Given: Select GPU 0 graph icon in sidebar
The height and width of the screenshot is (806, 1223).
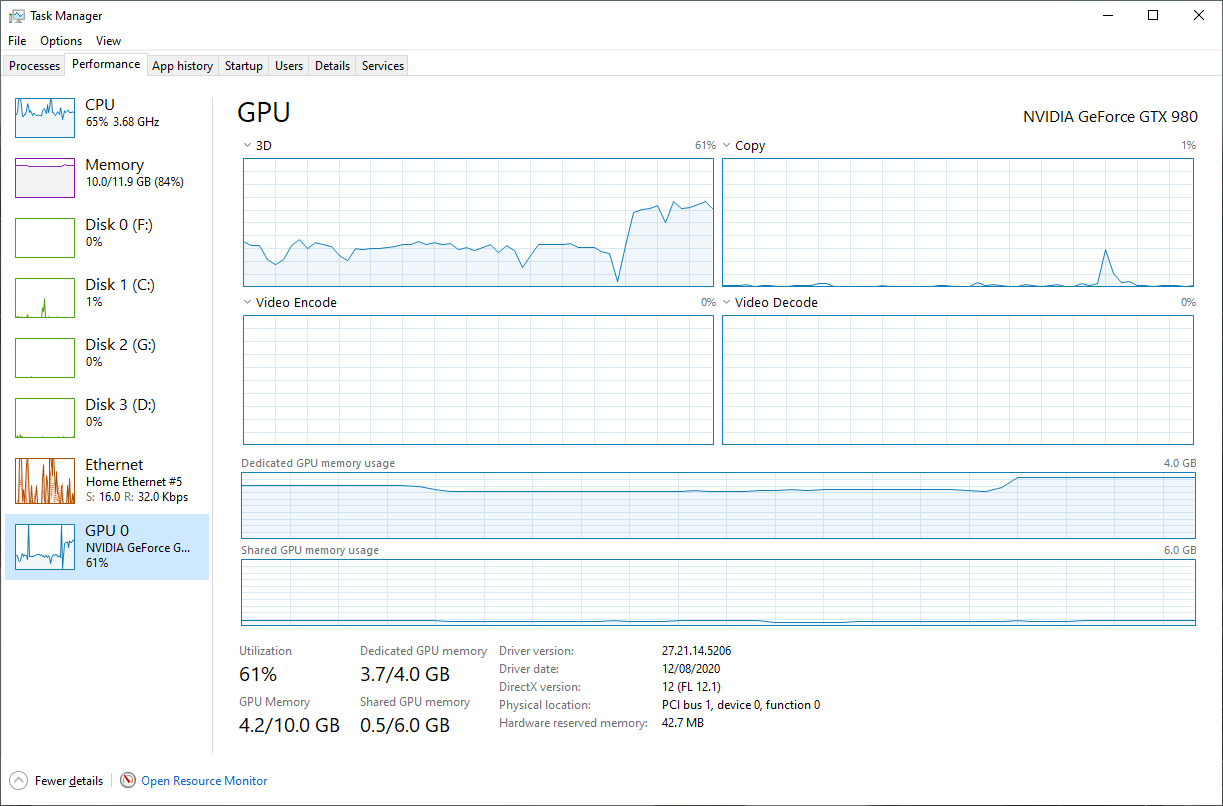Looking at the screenshot, I should coord(45,547).
